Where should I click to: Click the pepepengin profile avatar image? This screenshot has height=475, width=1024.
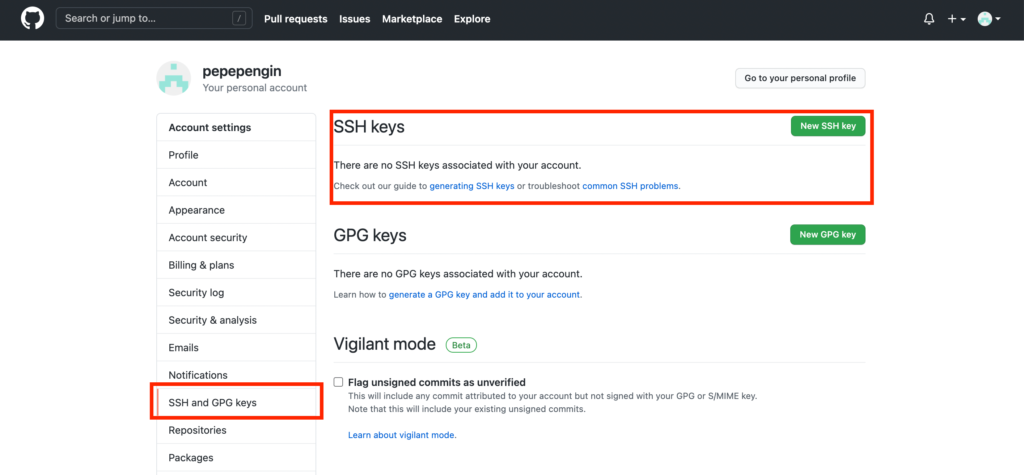click(173, 78)
